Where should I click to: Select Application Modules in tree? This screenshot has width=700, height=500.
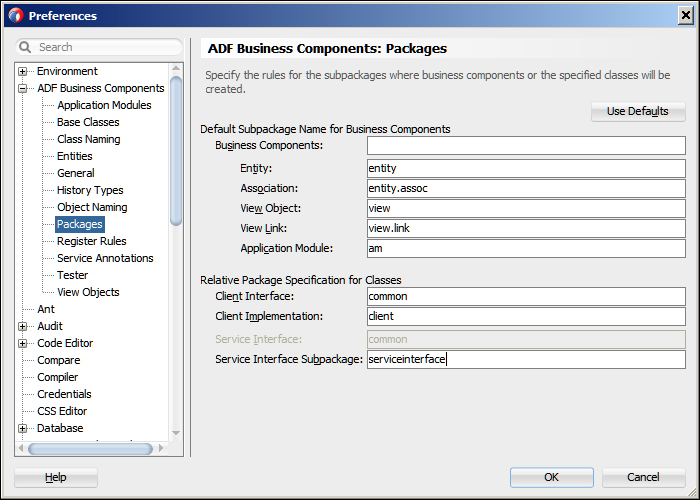pos(104,105)
